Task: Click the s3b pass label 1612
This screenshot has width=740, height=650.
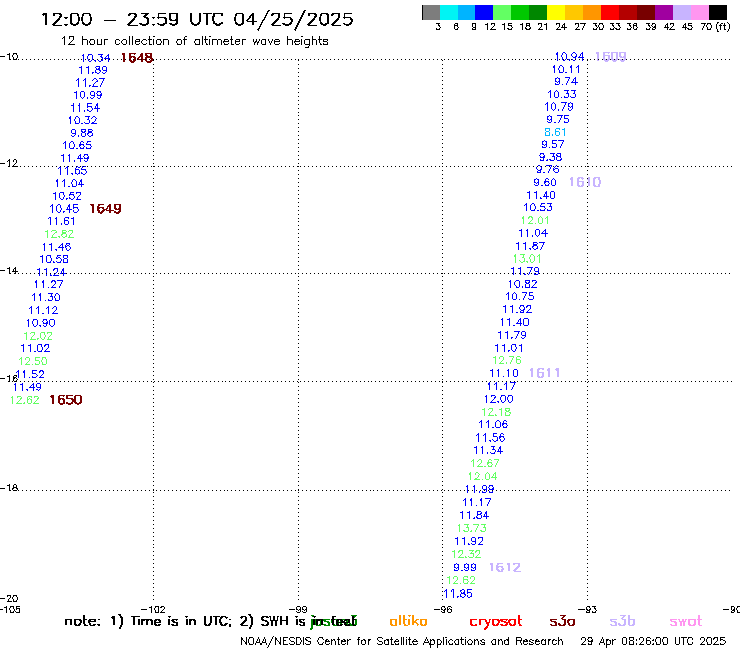Action: [505, 567]
